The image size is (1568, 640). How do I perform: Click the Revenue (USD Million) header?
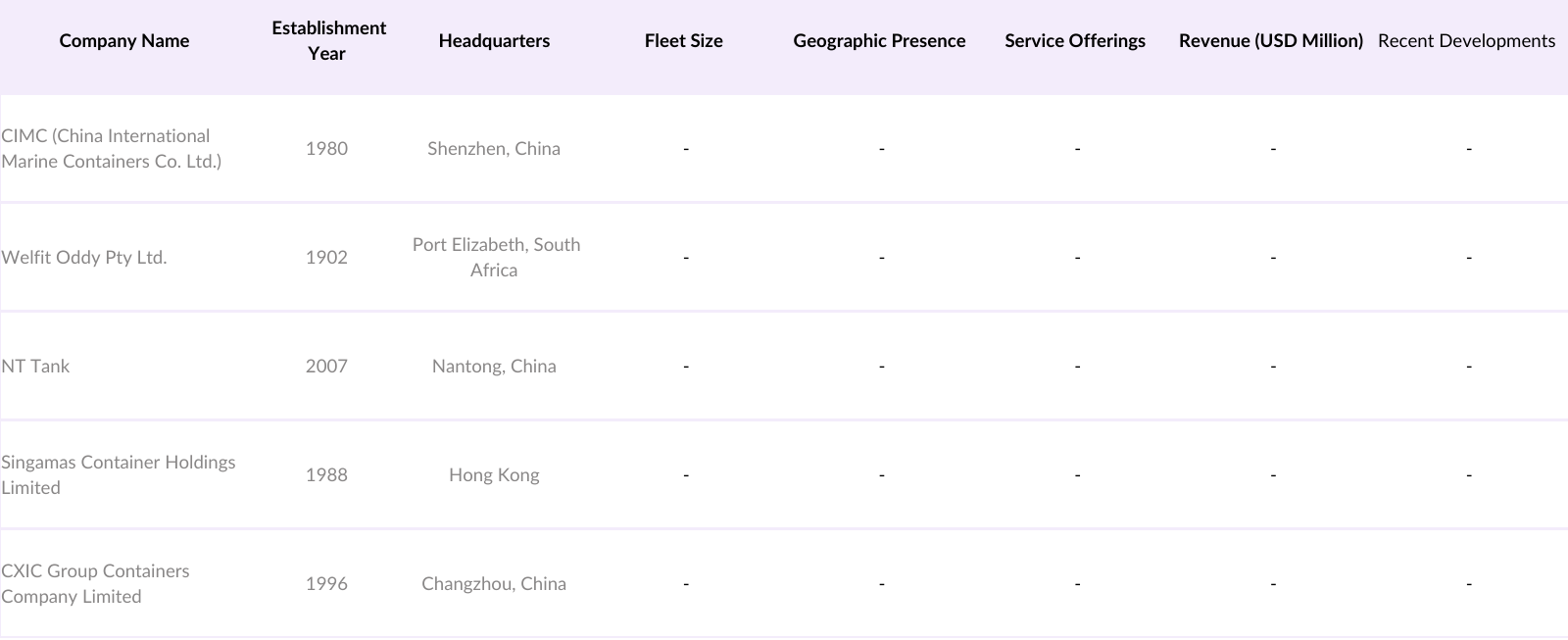(1271, 41)
